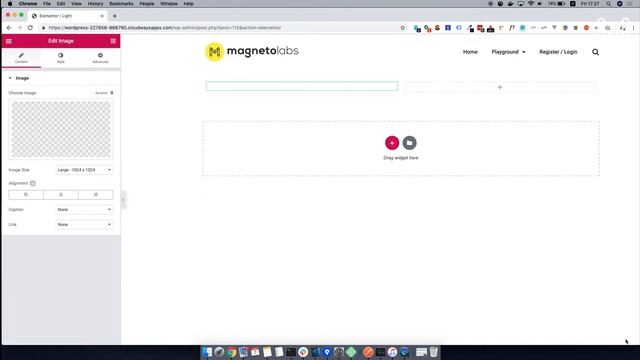
Task: Switch to the Advanced tab
Action: coord(100,58)
